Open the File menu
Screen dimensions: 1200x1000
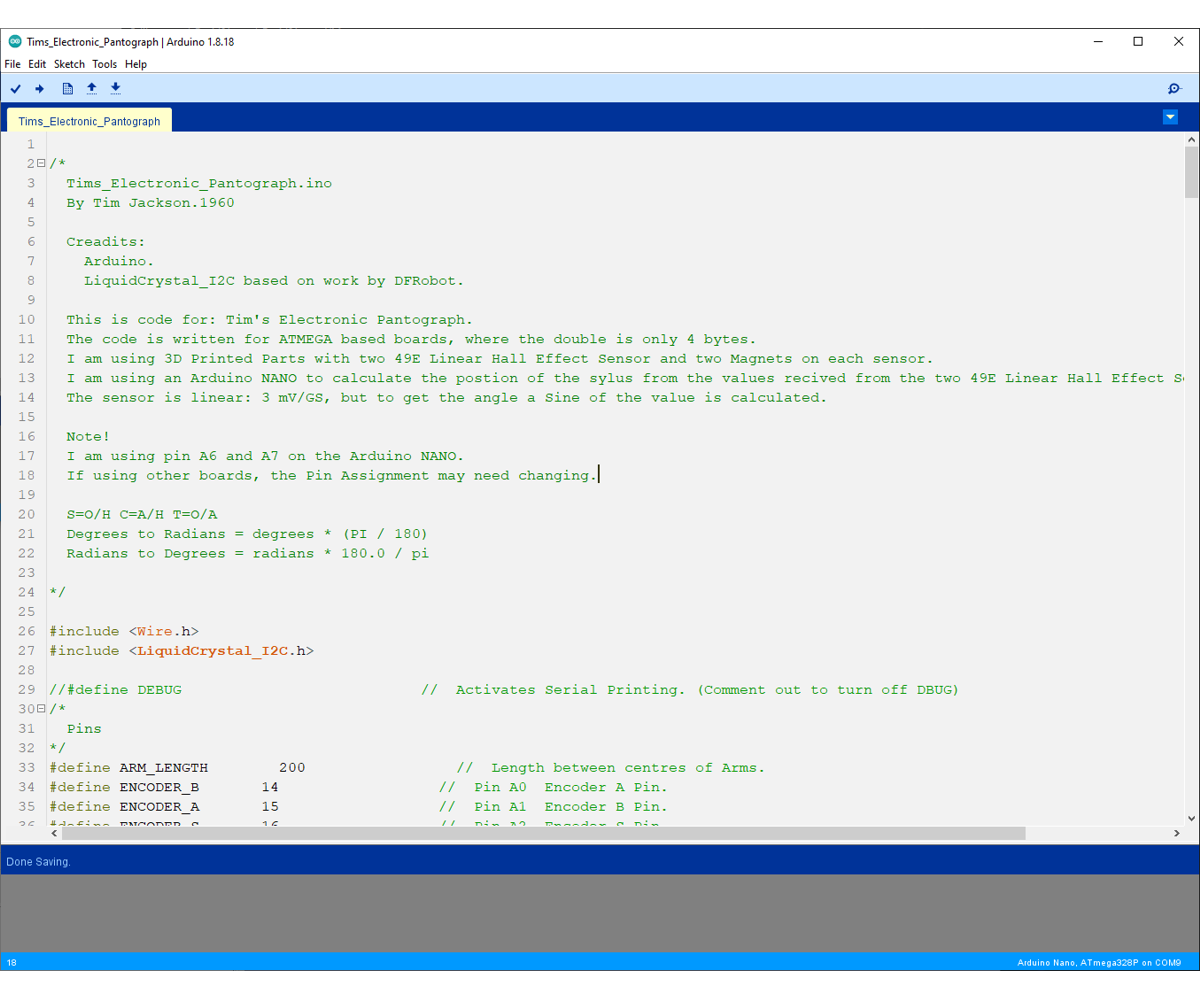click(x=12, y=64)
